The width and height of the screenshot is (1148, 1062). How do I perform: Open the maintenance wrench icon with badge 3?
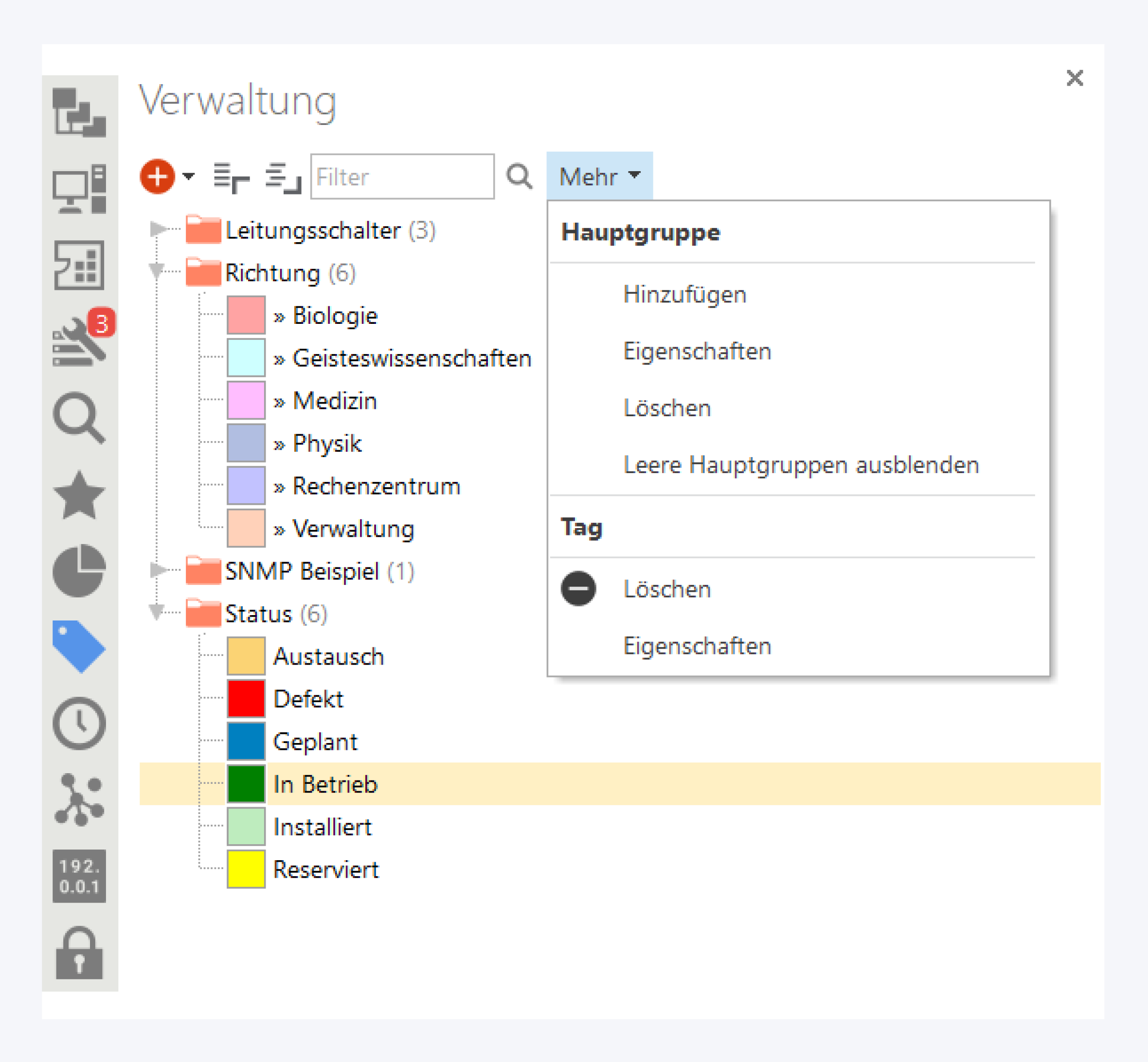coord(80,342)
